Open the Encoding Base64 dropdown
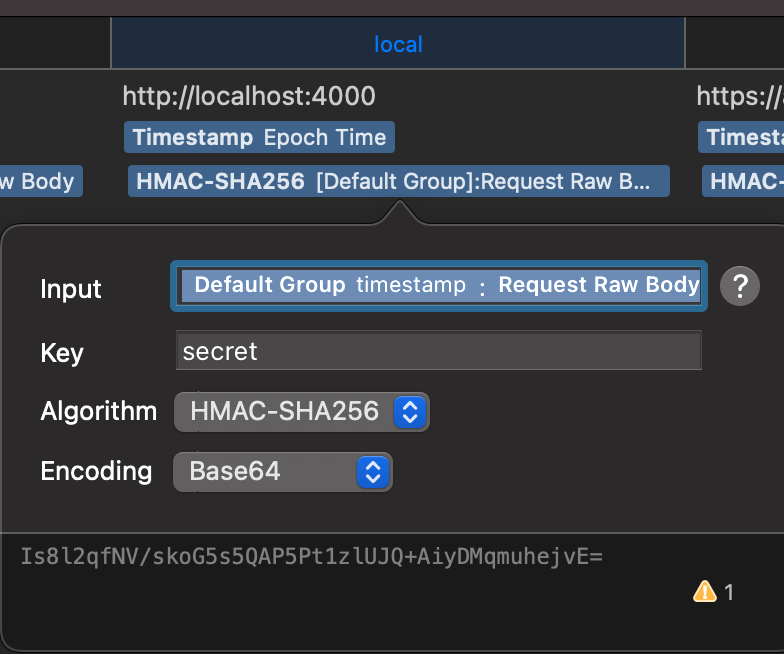This screenshot has height=654, width=784. tap(282, 472)
